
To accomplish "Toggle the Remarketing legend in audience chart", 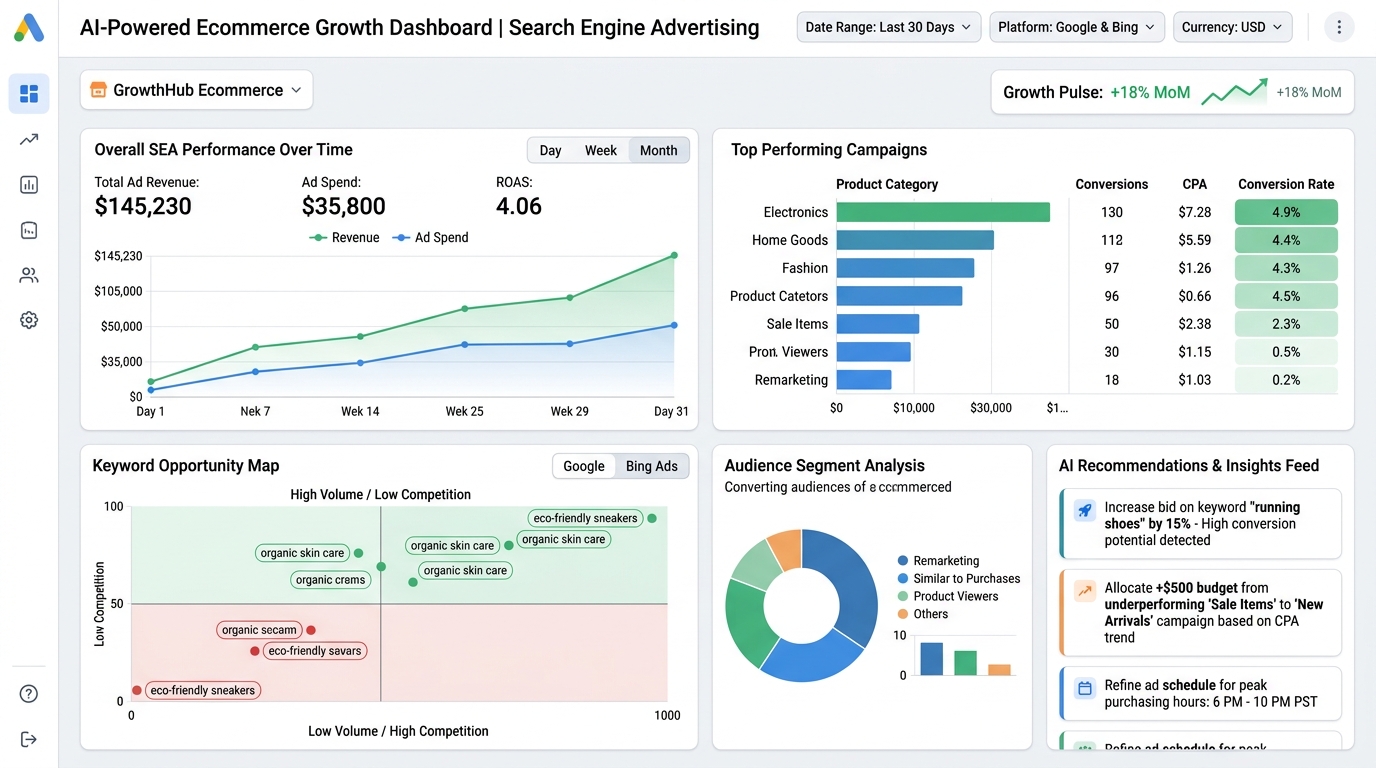I will pyautogui.click(x=938, y=561).
